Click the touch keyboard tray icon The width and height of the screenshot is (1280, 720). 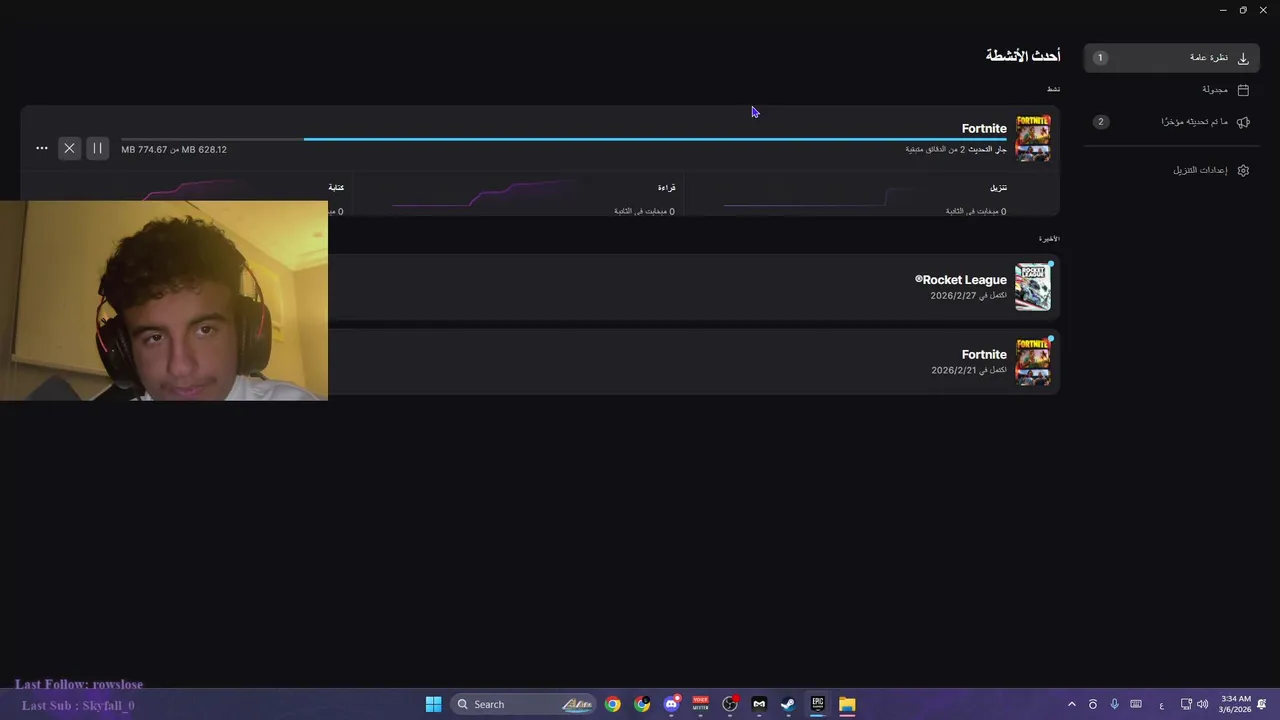[1136, 704]
